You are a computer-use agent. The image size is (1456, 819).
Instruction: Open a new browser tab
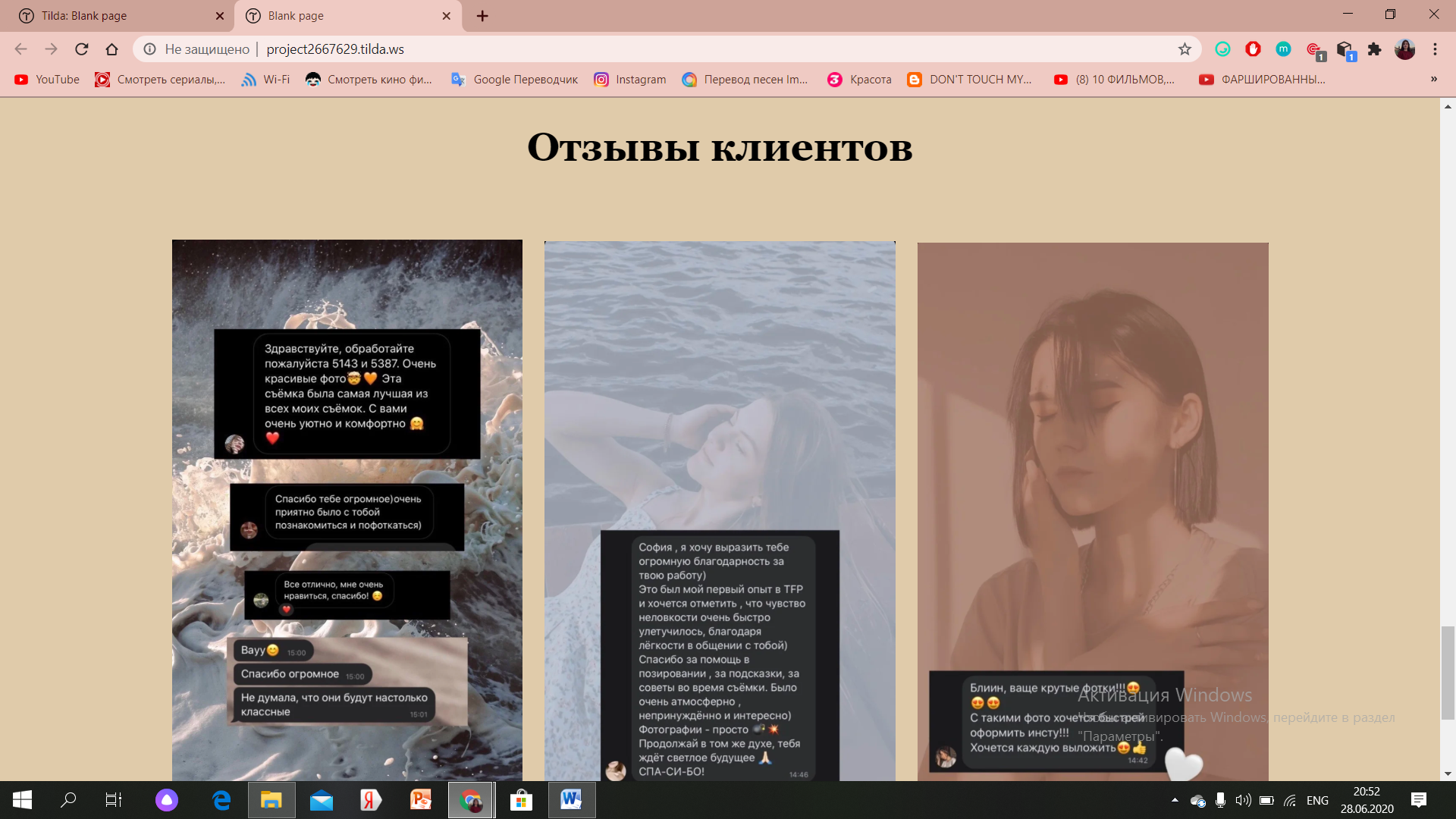[482, 16]
